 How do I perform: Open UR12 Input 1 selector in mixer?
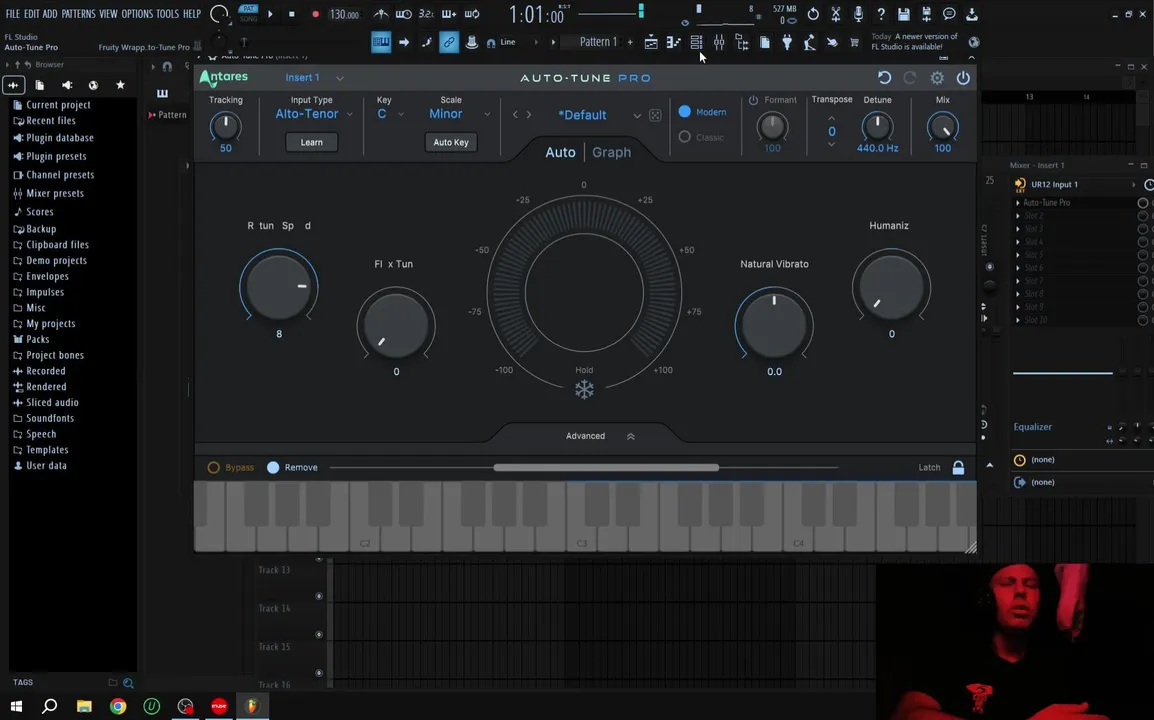coord(1075,185)
